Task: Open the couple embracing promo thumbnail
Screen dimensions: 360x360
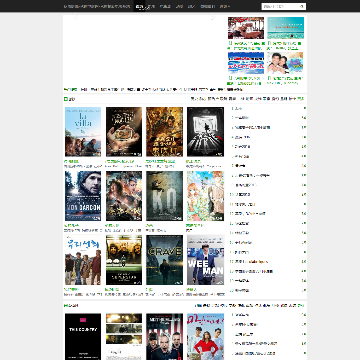Action: click(285, 63)
